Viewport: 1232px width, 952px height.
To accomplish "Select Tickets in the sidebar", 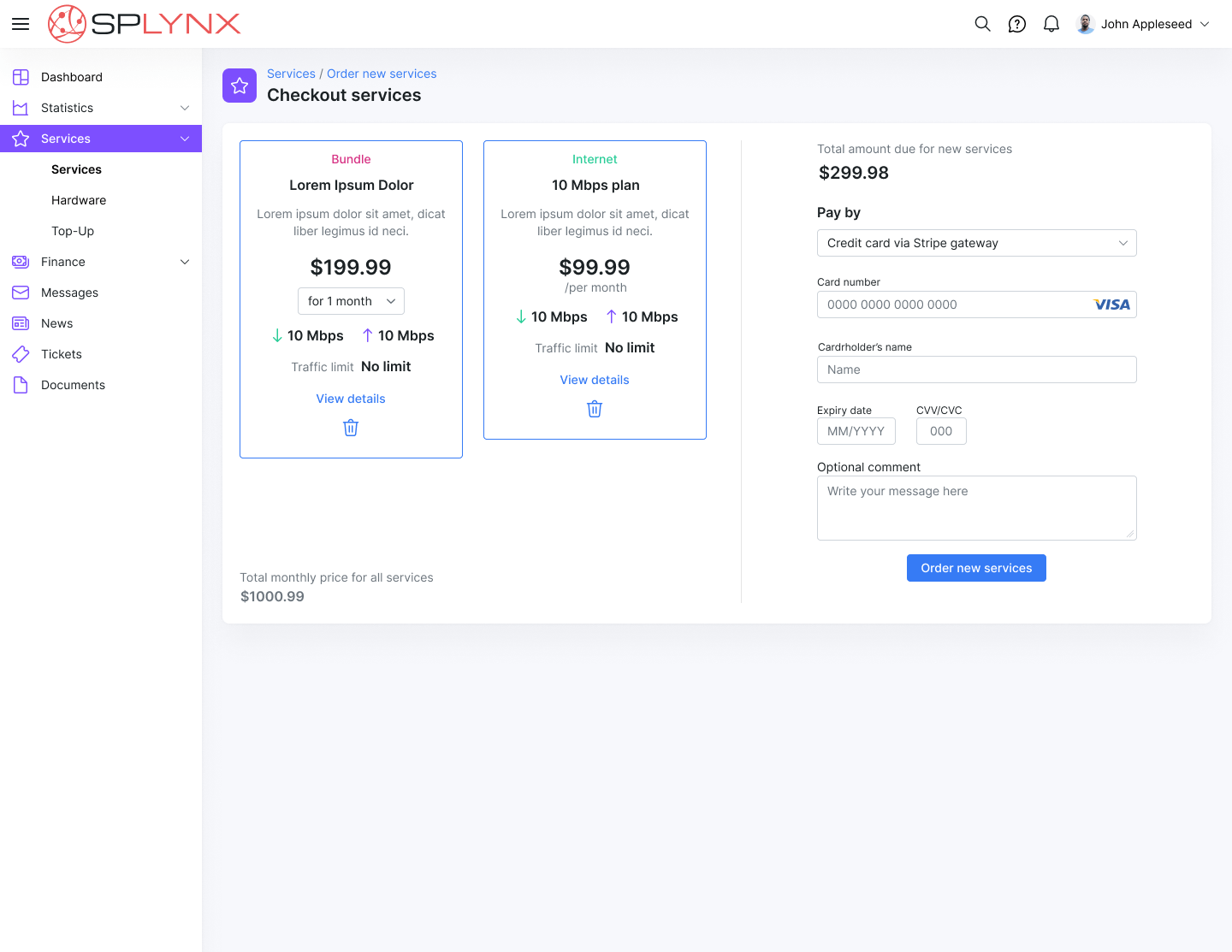I will coord(62,354).
